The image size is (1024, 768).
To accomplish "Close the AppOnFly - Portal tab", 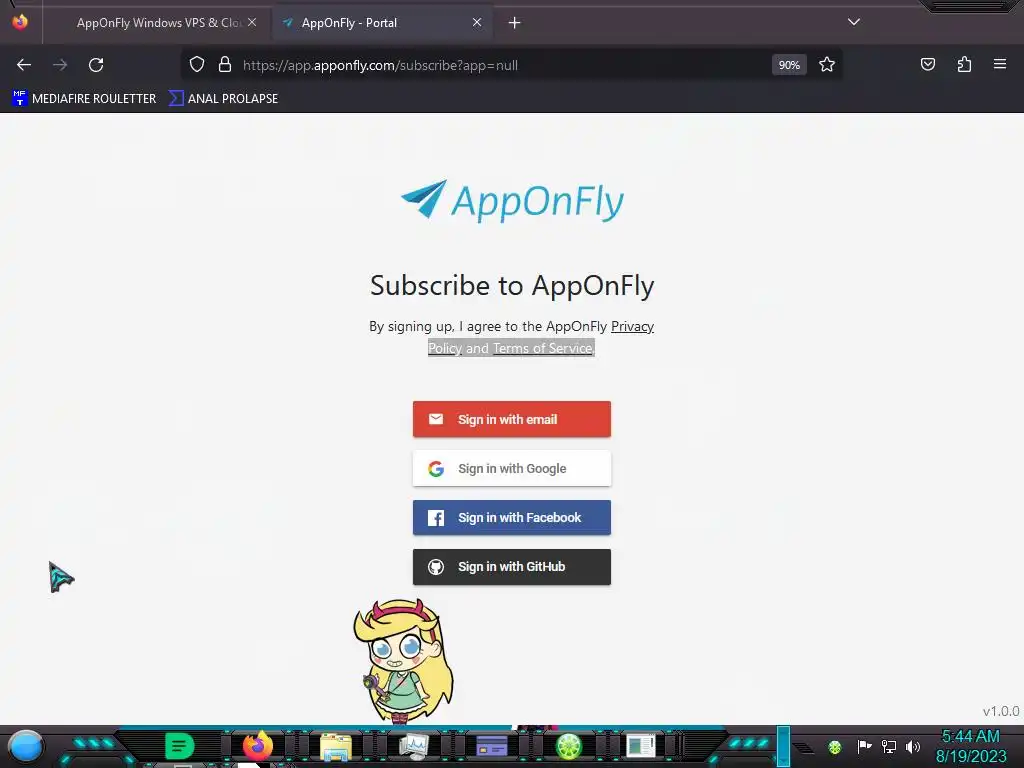I will (477, 22).
